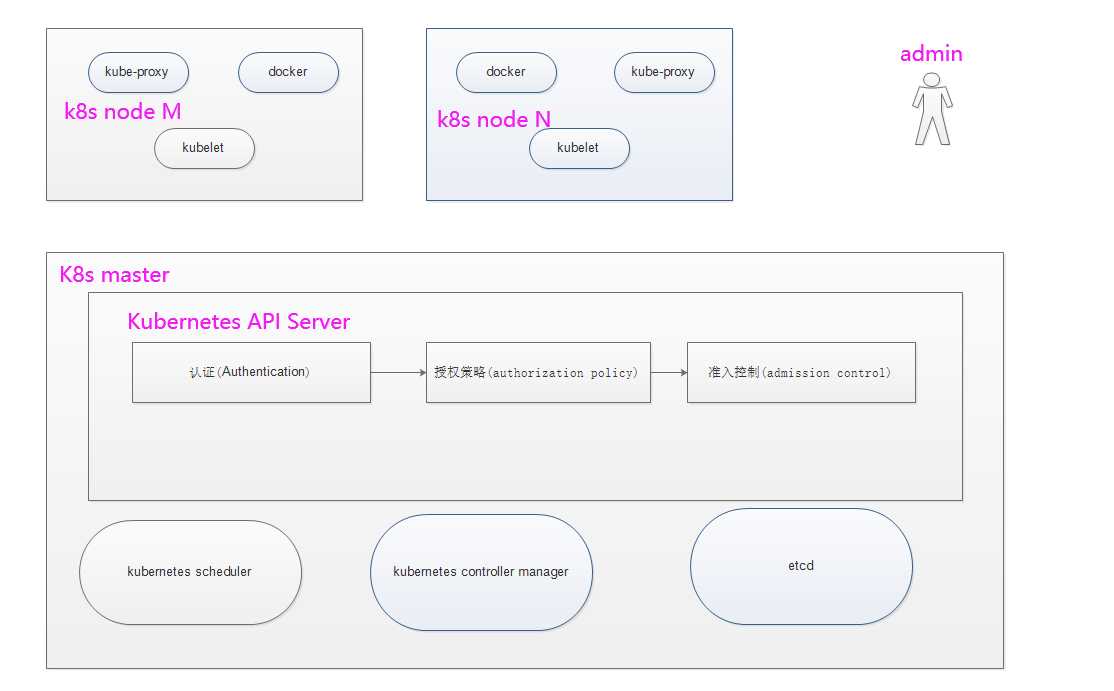Viewport: 1114px width, 691px height.
Task: Click the 'k8s node N' label
Action: 494,119
